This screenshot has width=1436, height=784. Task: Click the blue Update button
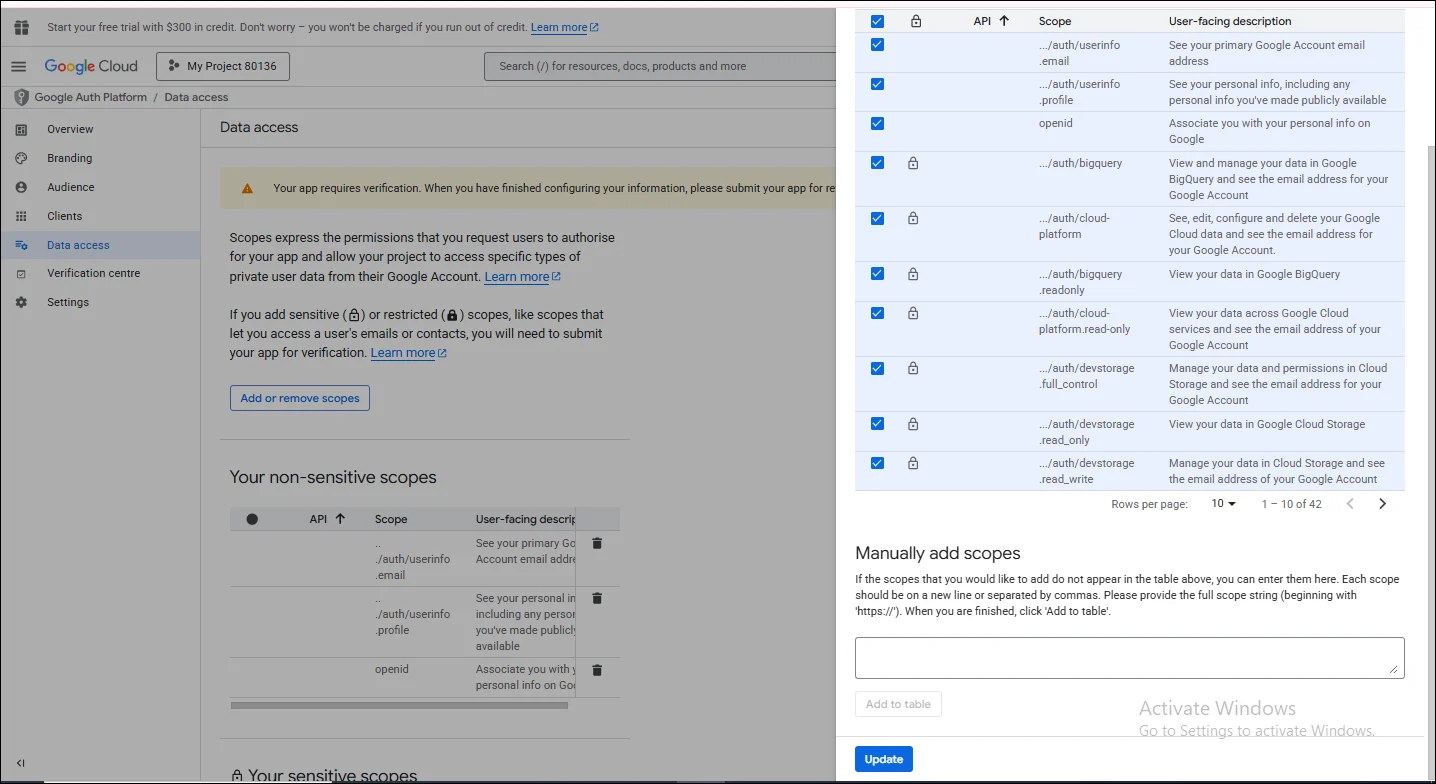[884, 759]
